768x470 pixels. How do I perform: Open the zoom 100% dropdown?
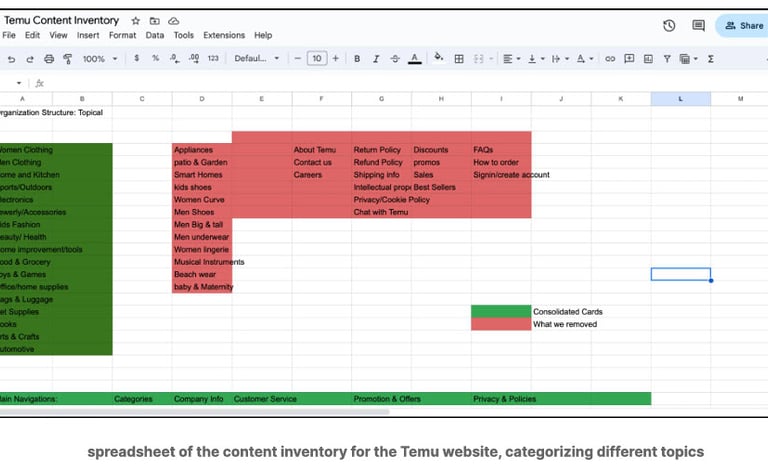pyautogui.click(x=100, y=59)
